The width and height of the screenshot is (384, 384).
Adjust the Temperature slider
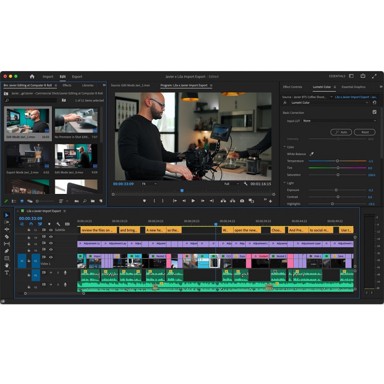337,161
